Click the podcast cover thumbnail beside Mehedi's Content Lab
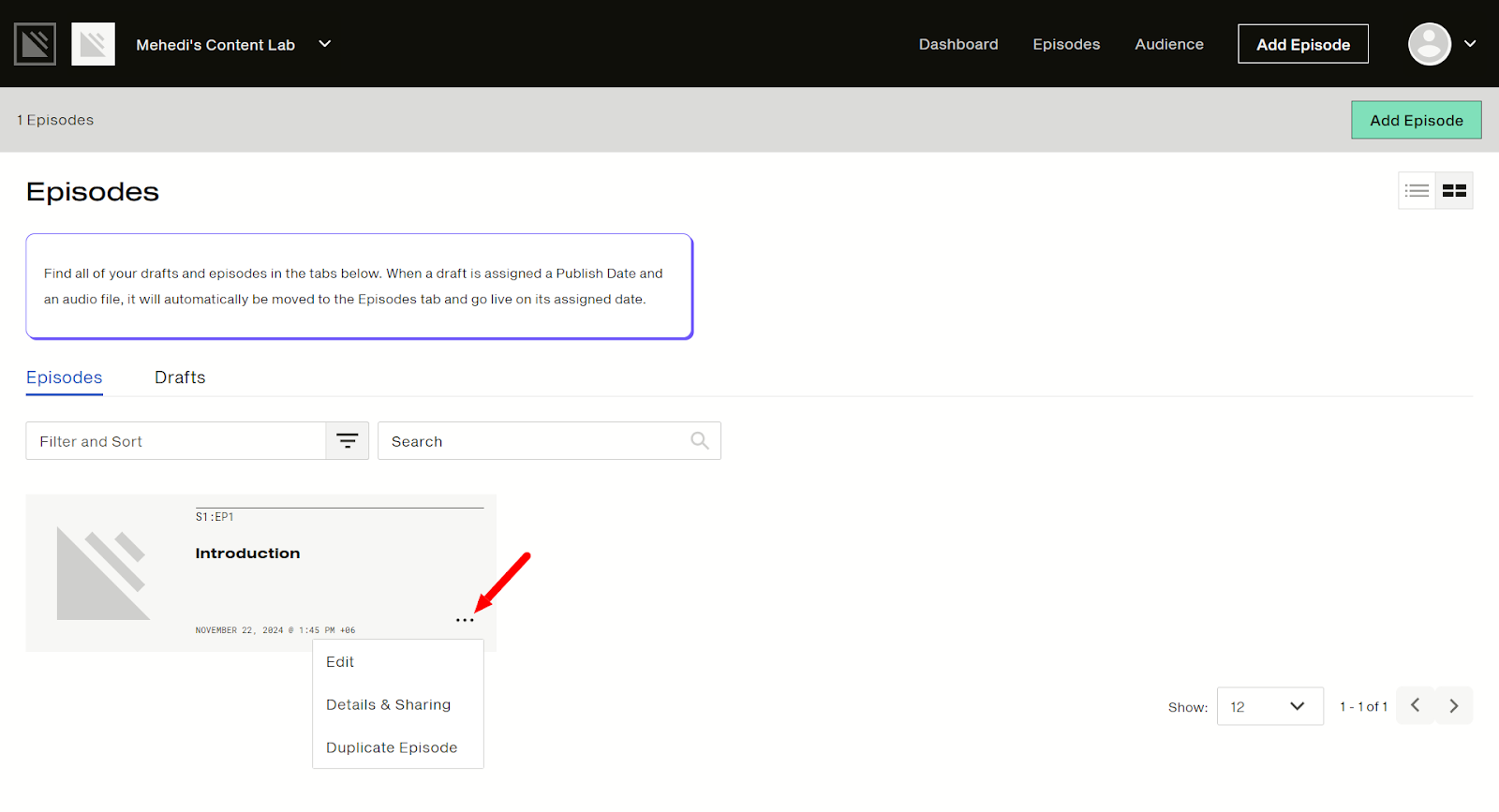This screenshot has width=1499, height=812. coord(93,44)
